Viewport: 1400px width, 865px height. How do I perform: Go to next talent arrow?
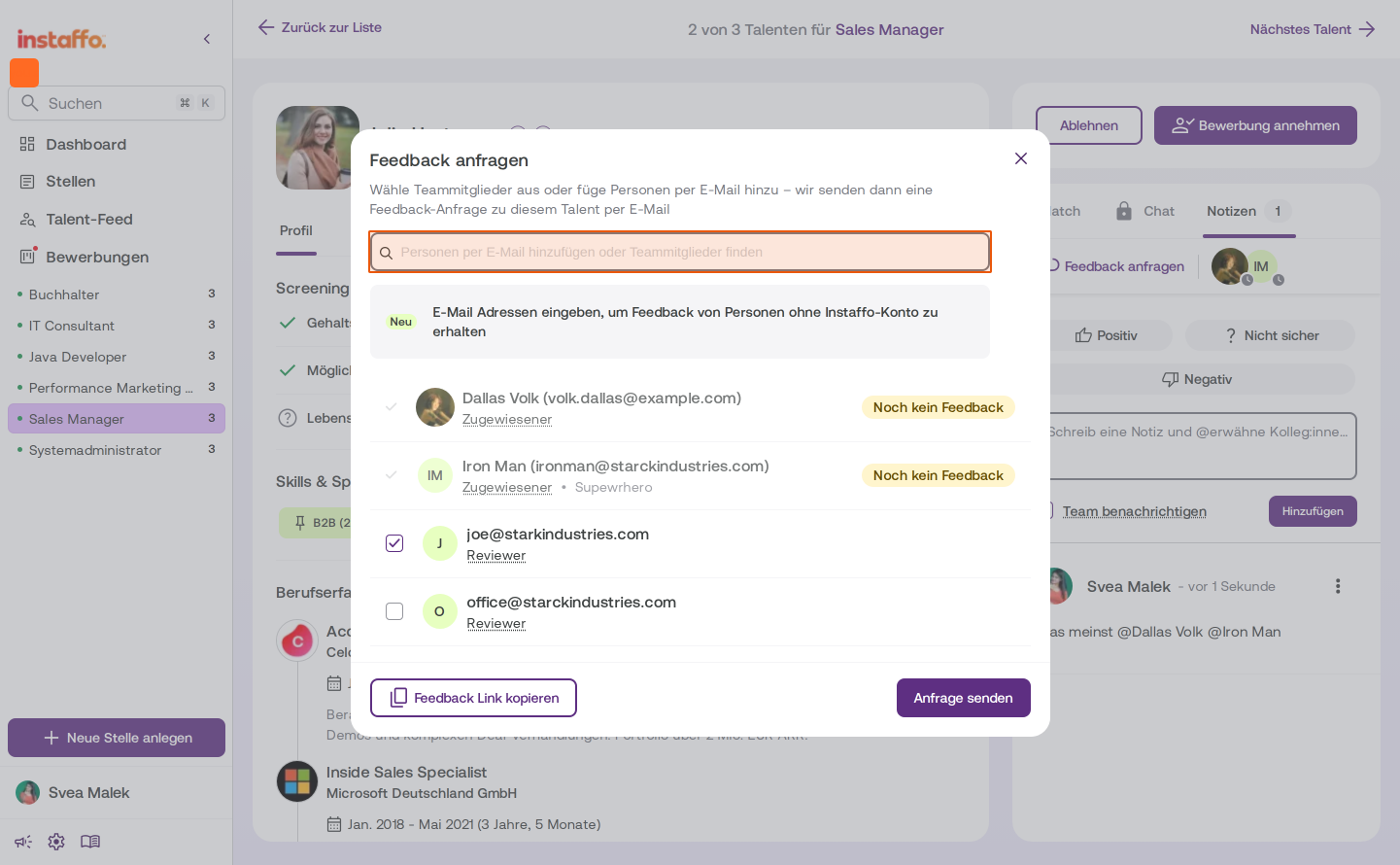tap(1367, 29)
